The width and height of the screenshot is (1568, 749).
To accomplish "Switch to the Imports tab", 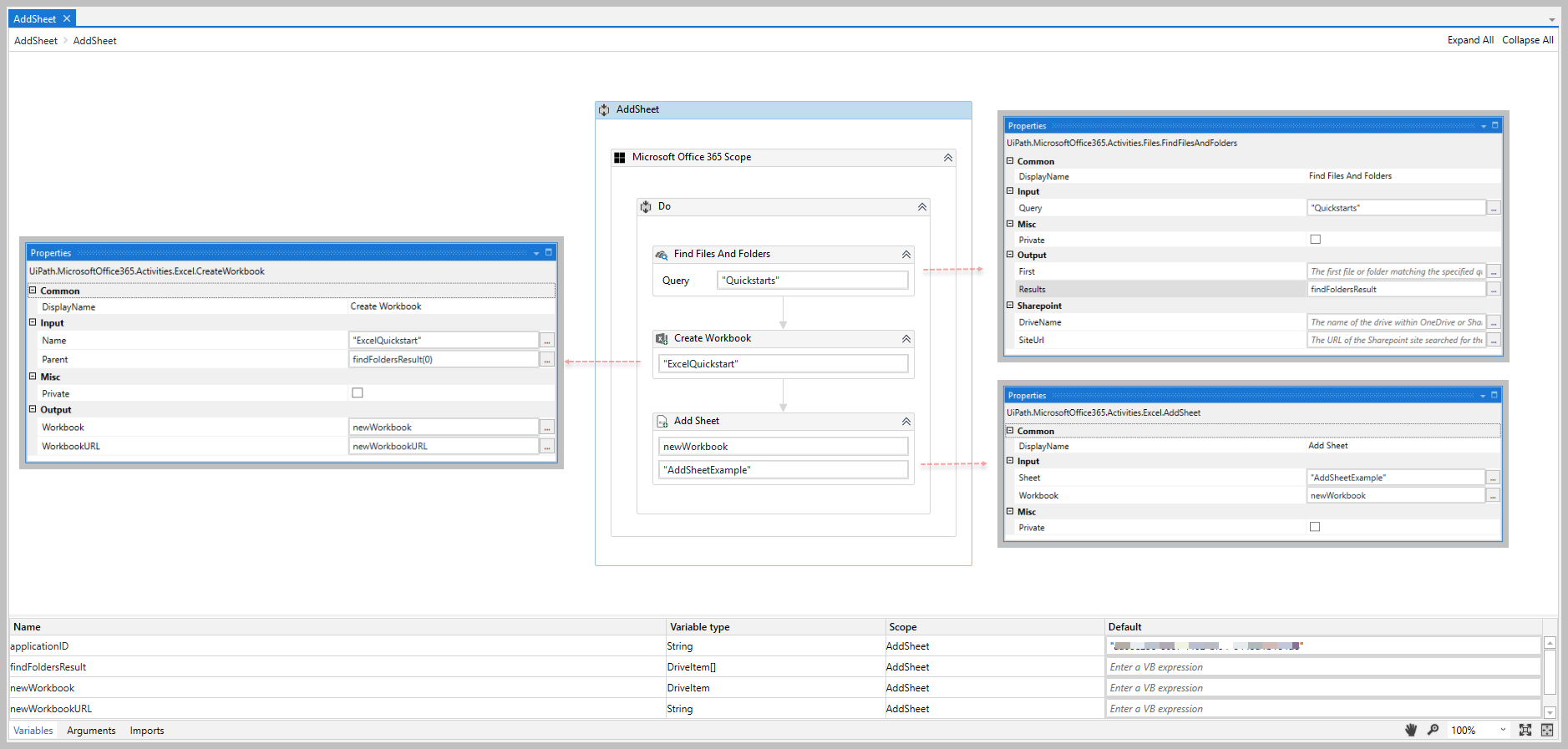I will tap(147, 731).
